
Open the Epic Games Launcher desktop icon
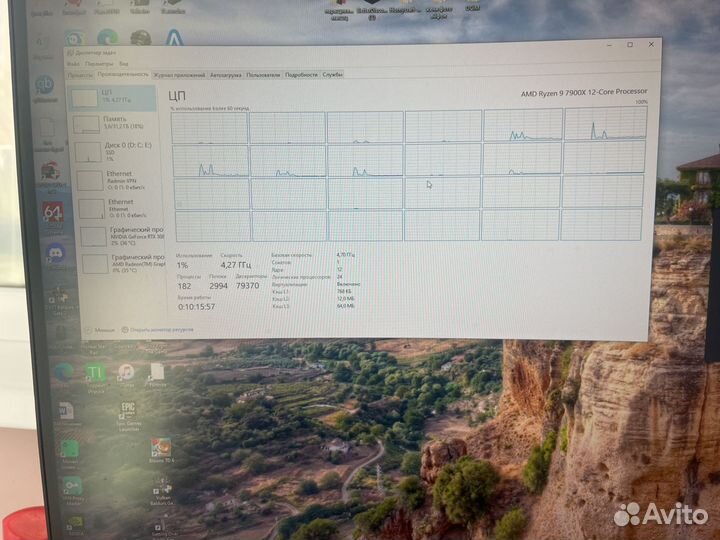coord(128,412)
